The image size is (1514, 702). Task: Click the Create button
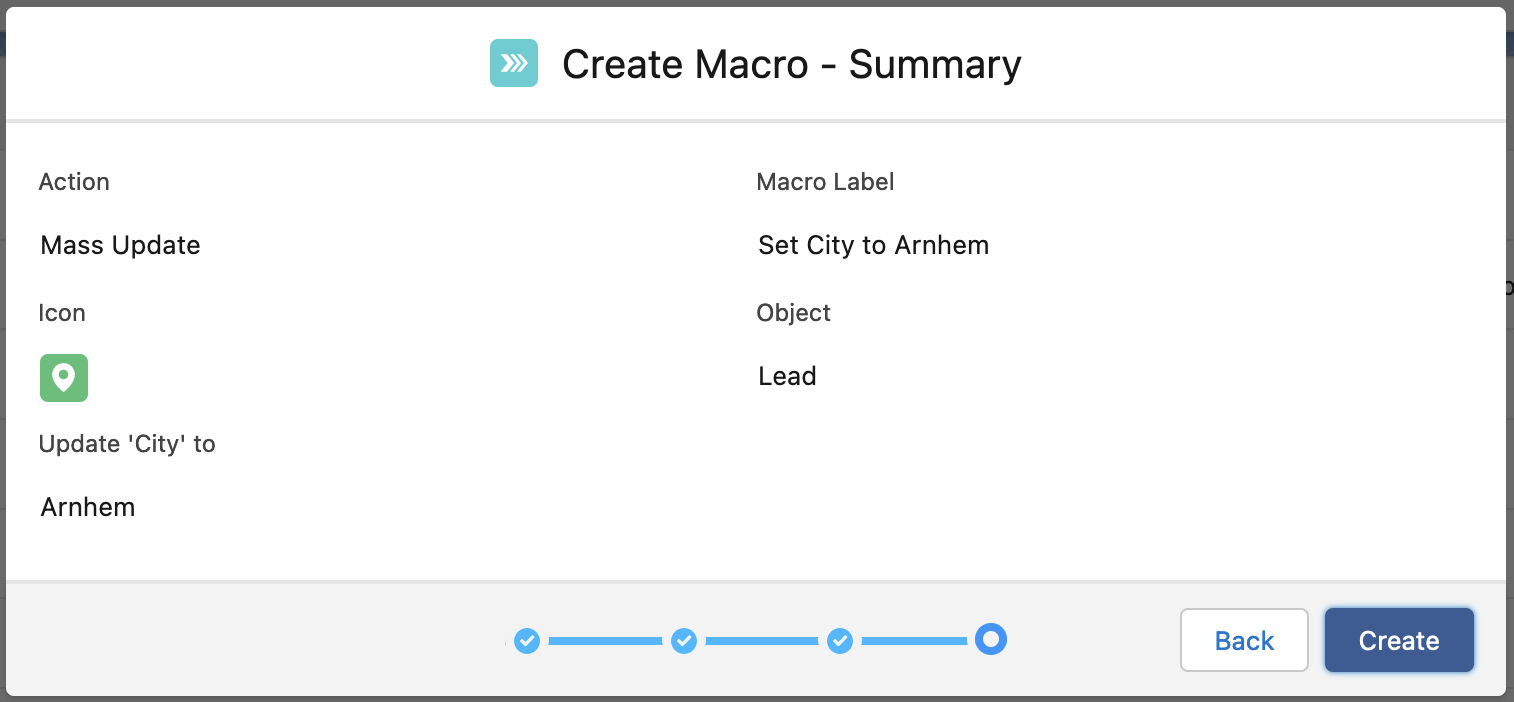(1399, 640)
